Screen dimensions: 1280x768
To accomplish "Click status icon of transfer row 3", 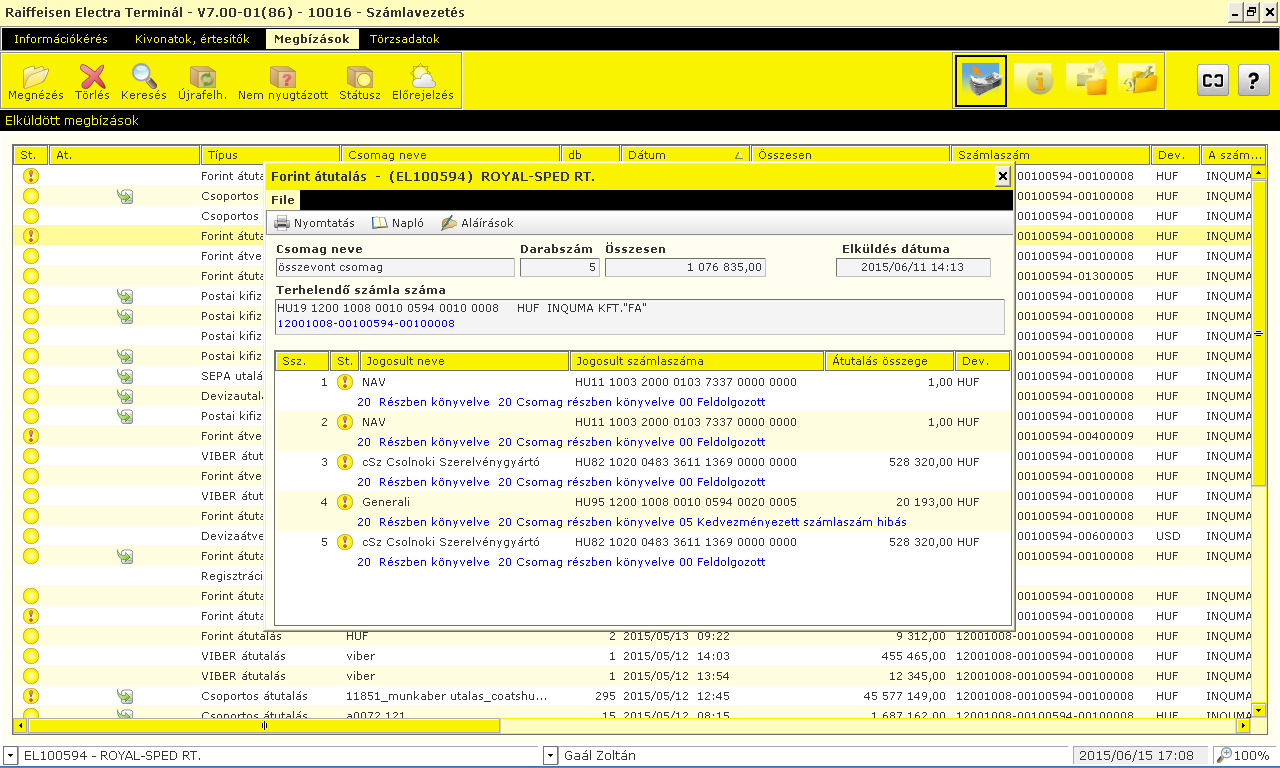I will click(345, 462).
